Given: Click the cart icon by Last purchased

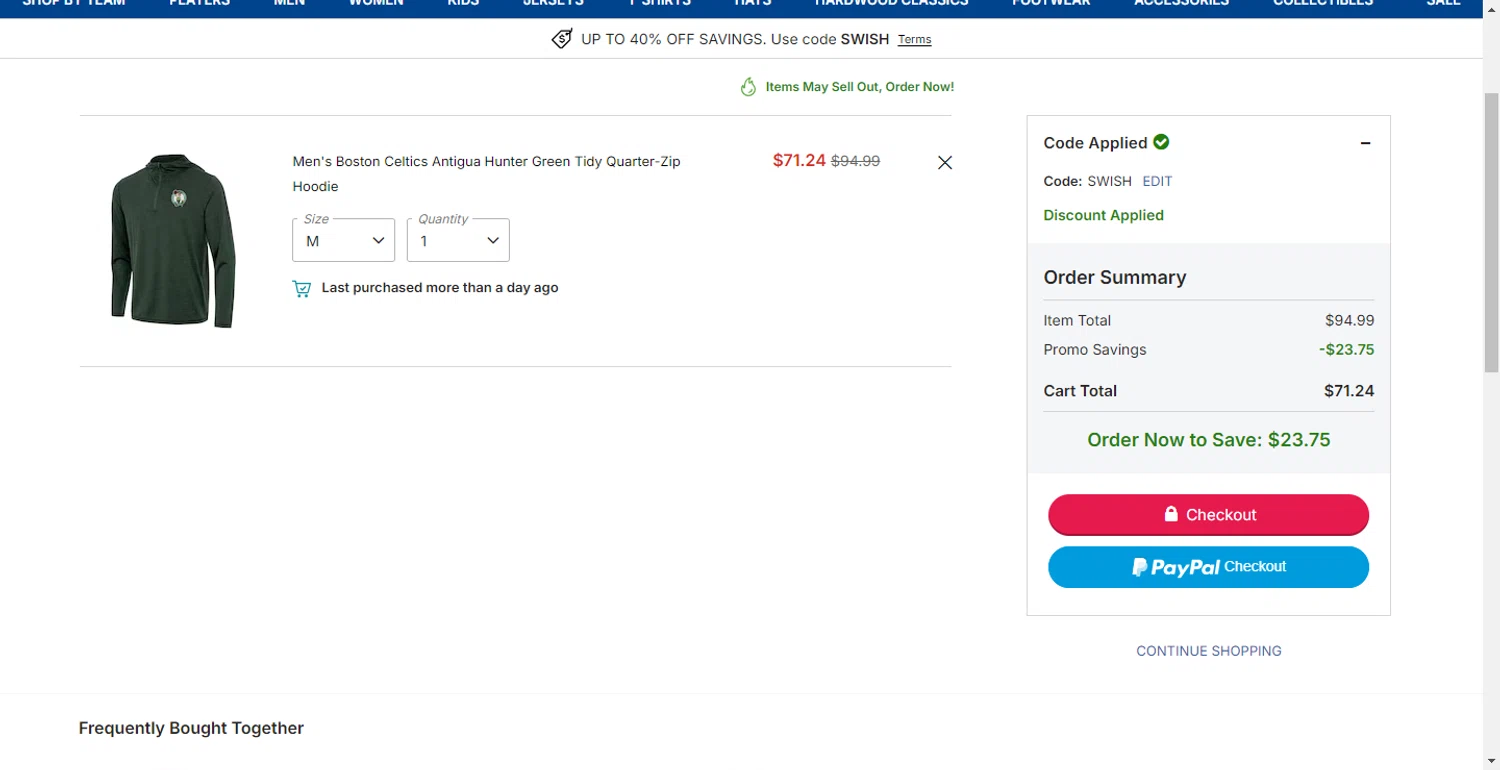Looking at the screenshot, I should point(301,289).
